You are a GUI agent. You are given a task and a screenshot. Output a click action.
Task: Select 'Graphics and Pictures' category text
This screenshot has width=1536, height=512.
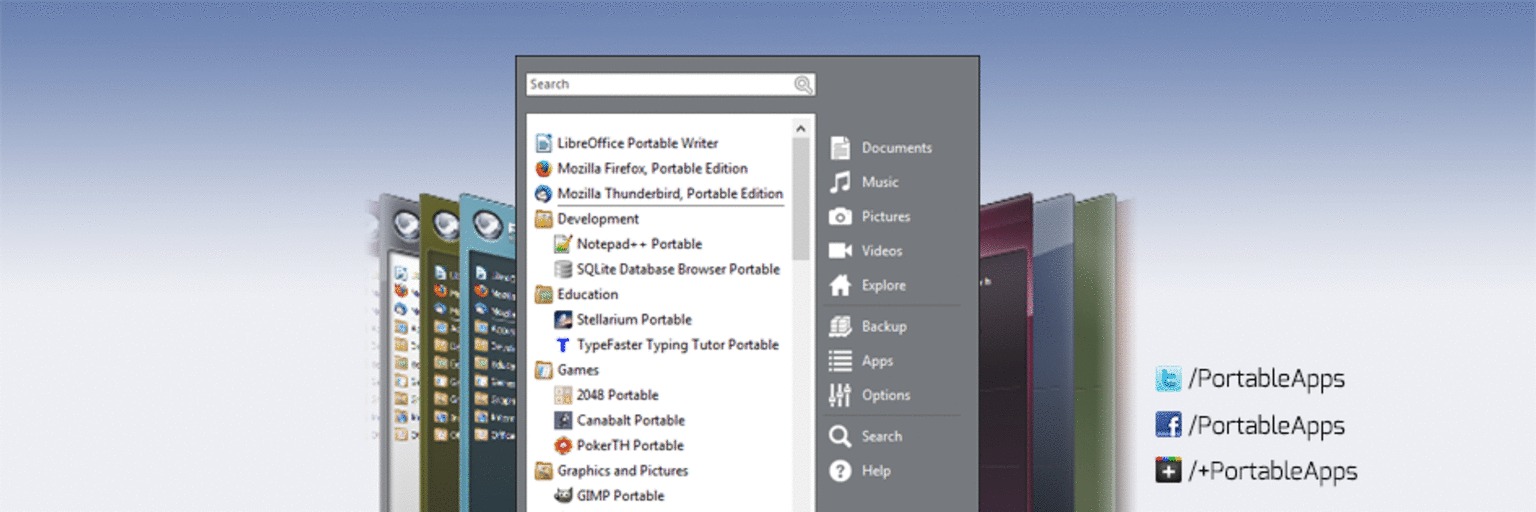pyautogui.click(x=623, y=470)
